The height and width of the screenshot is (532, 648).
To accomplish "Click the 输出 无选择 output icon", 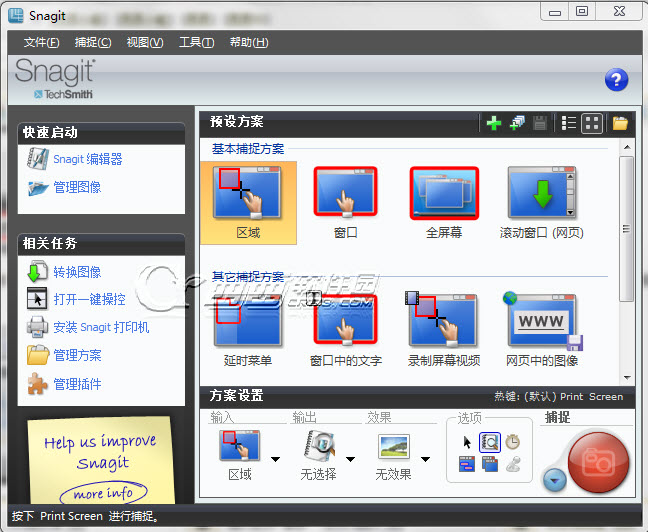I will coord(319,446).
